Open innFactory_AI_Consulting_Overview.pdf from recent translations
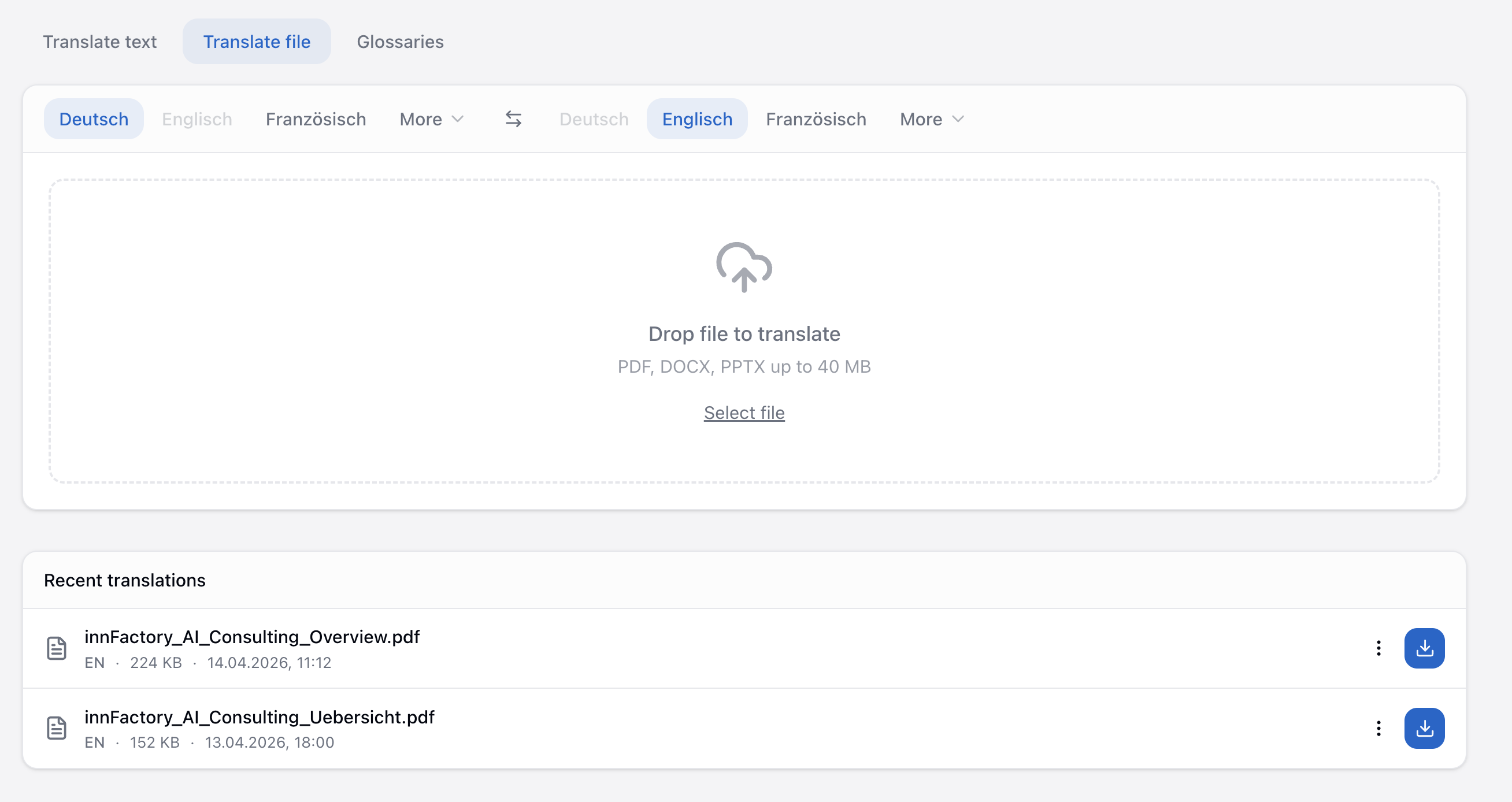 click(x=253, y=636)
